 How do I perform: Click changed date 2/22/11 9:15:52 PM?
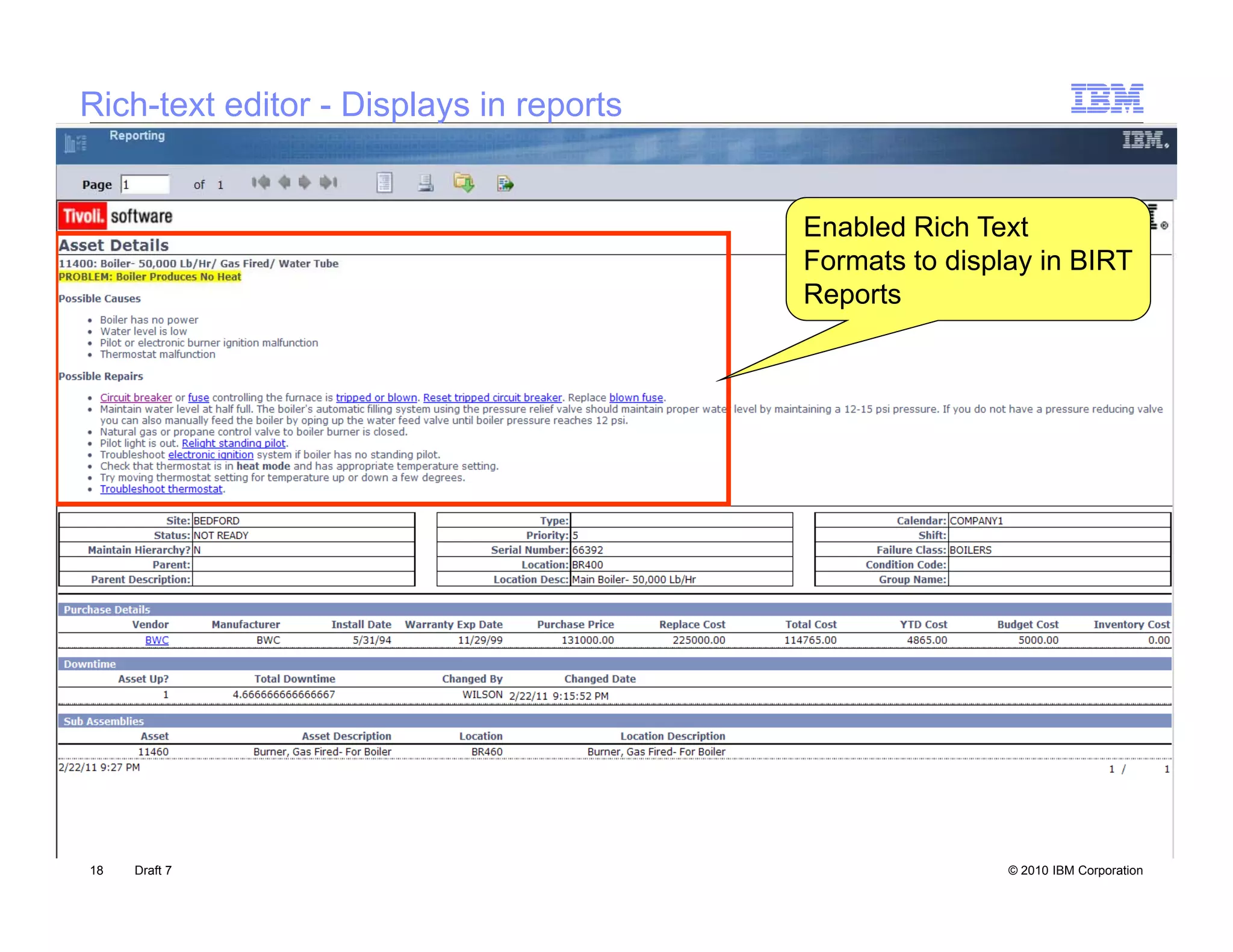[x=559, y=696]
